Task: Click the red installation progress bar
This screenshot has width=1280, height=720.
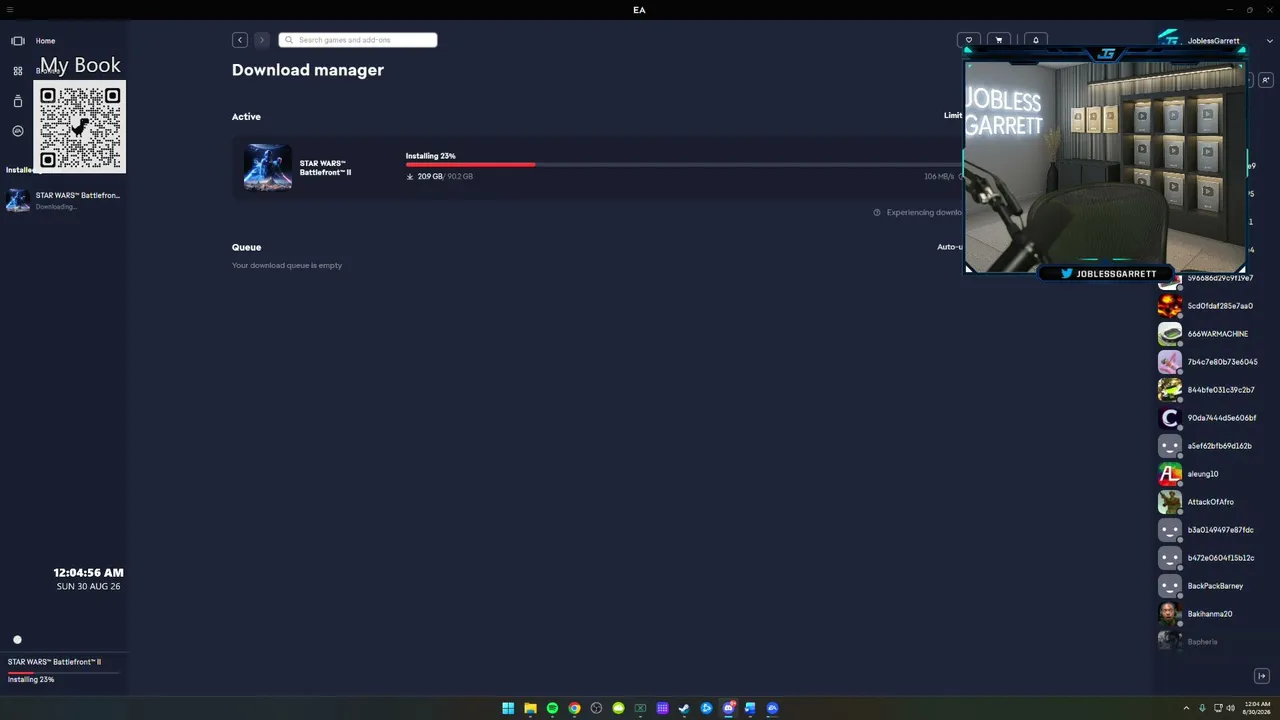Action: pos(470,165)
